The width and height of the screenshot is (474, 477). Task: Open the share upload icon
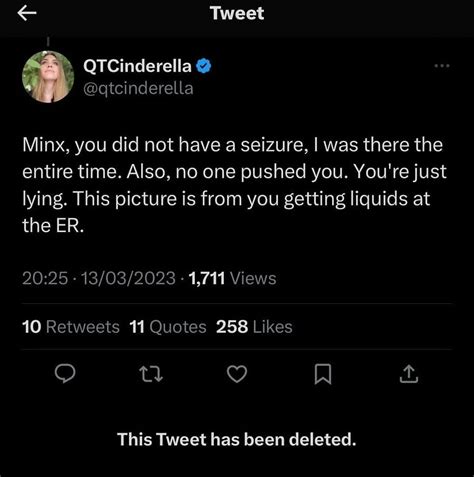(409, 374)
